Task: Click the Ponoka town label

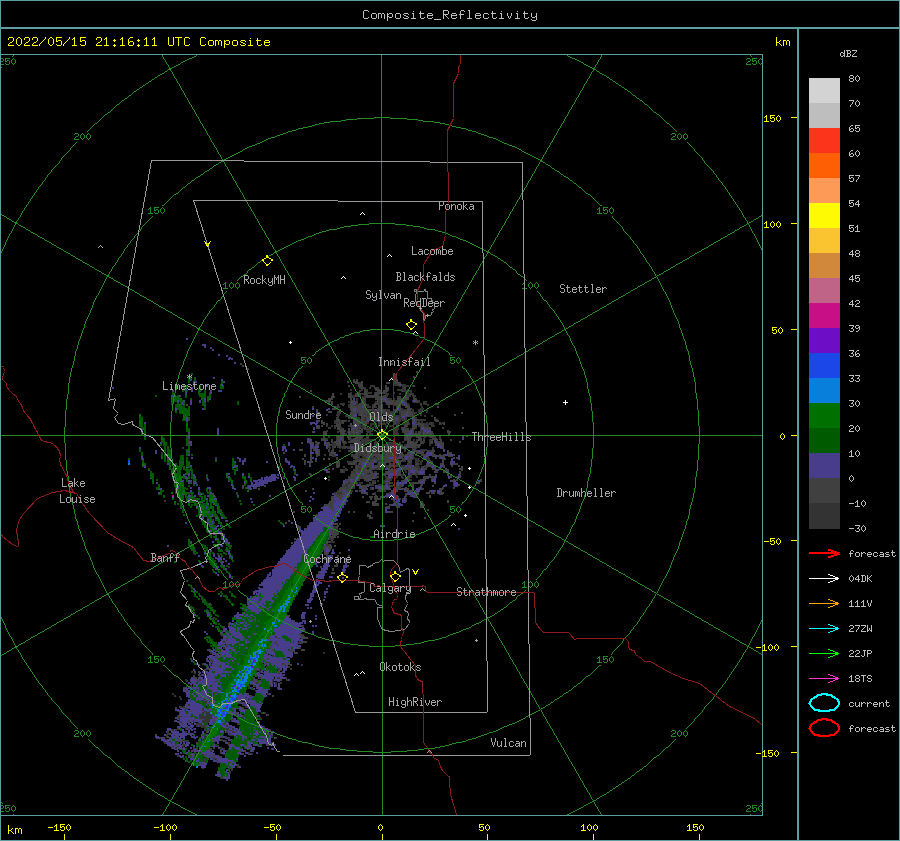Action: click(x=456, y=206)
